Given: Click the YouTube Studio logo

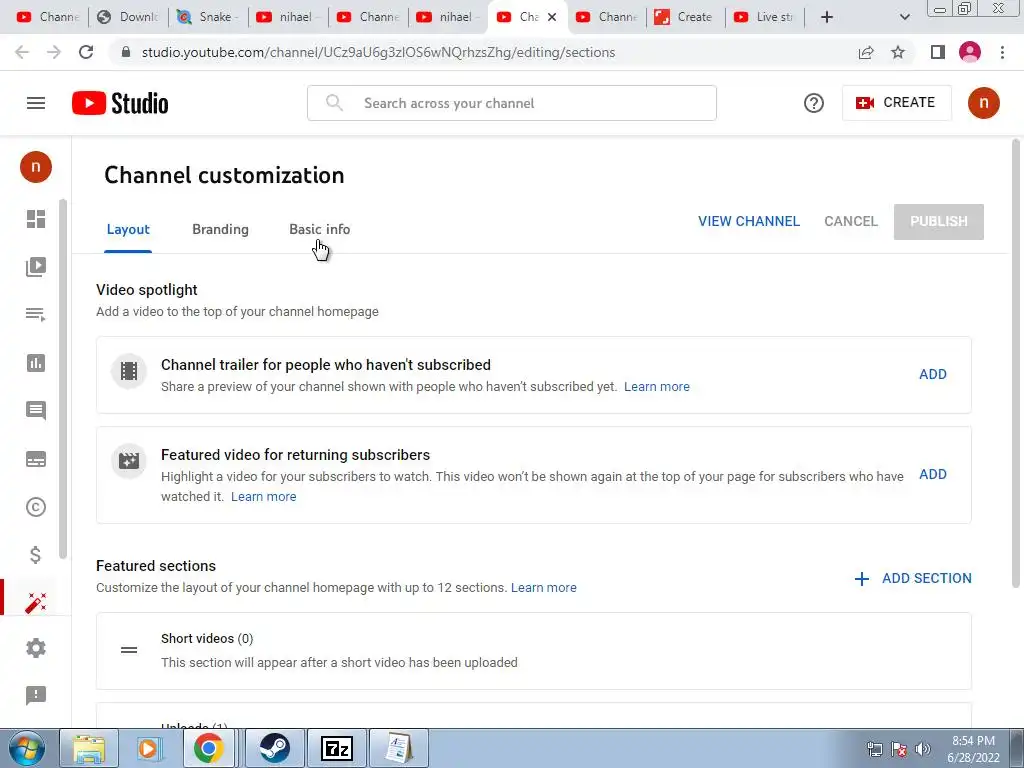Looking at the screenshot, I should (x=120, y=103).
